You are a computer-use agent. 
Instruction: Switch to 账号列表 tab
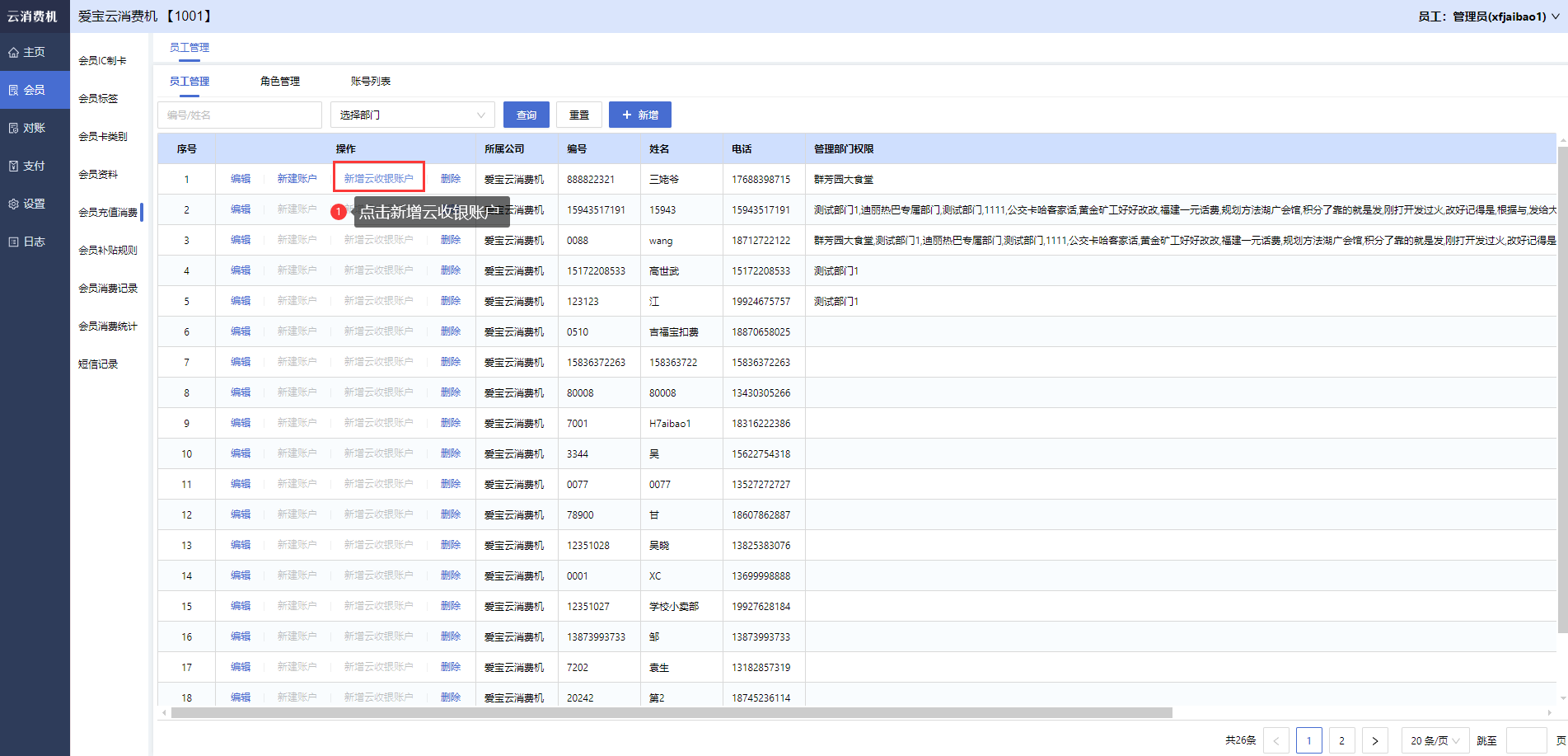pos(371,81)
